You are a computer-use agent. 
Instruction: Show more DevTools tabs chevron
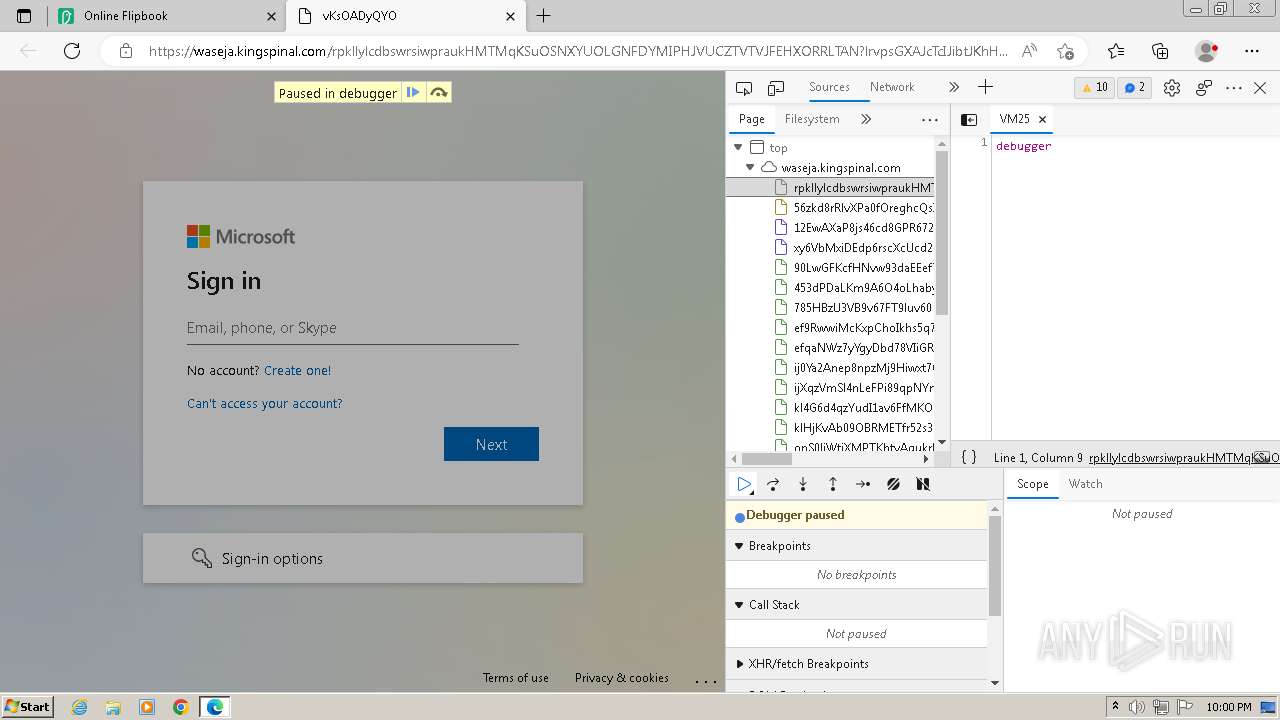pos(954,87)
